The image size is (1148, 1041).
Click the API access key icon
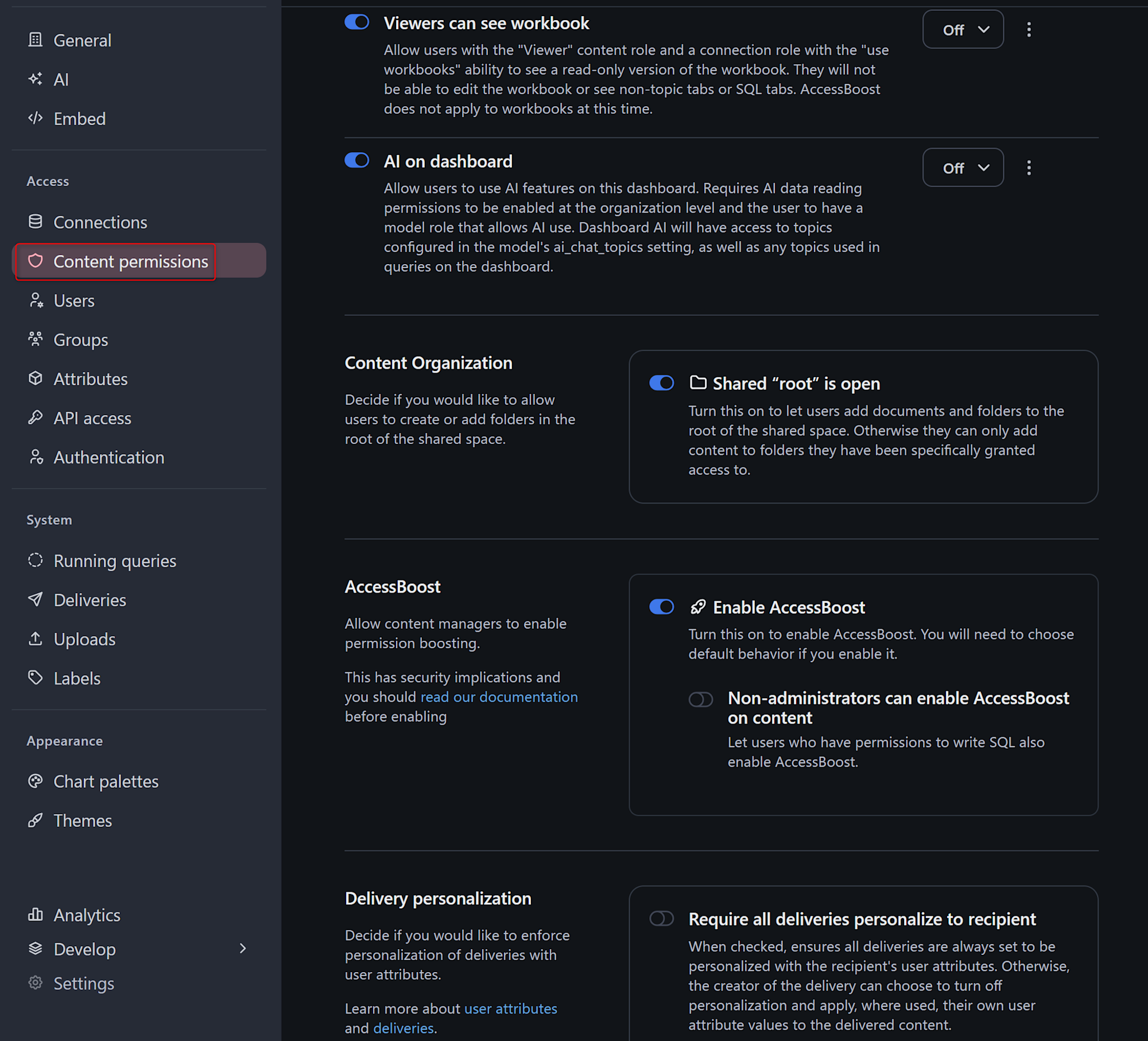click(36, 417)
